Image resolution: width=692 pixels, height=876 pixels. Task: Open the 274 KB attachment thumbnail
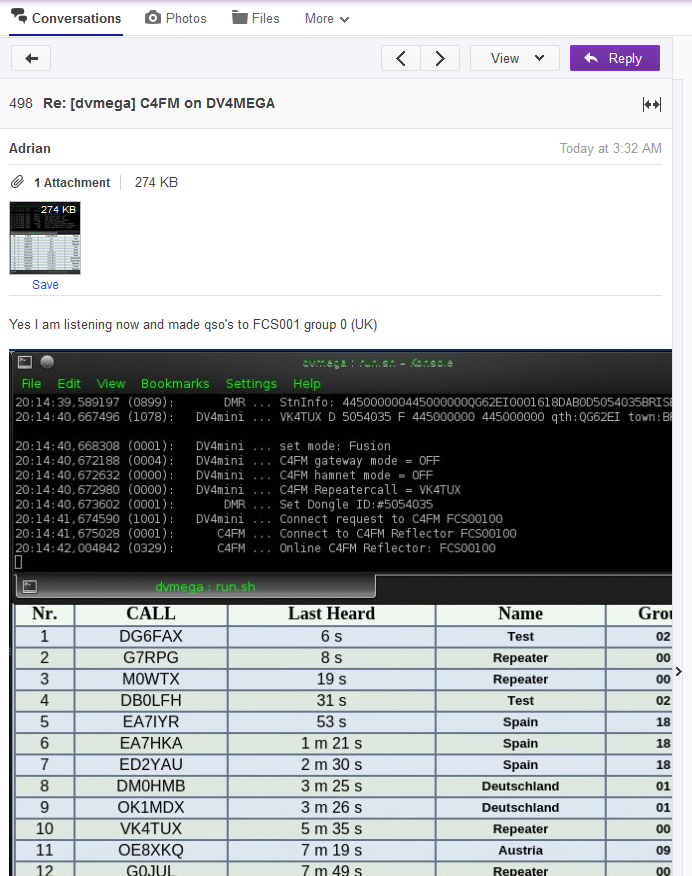45,238
